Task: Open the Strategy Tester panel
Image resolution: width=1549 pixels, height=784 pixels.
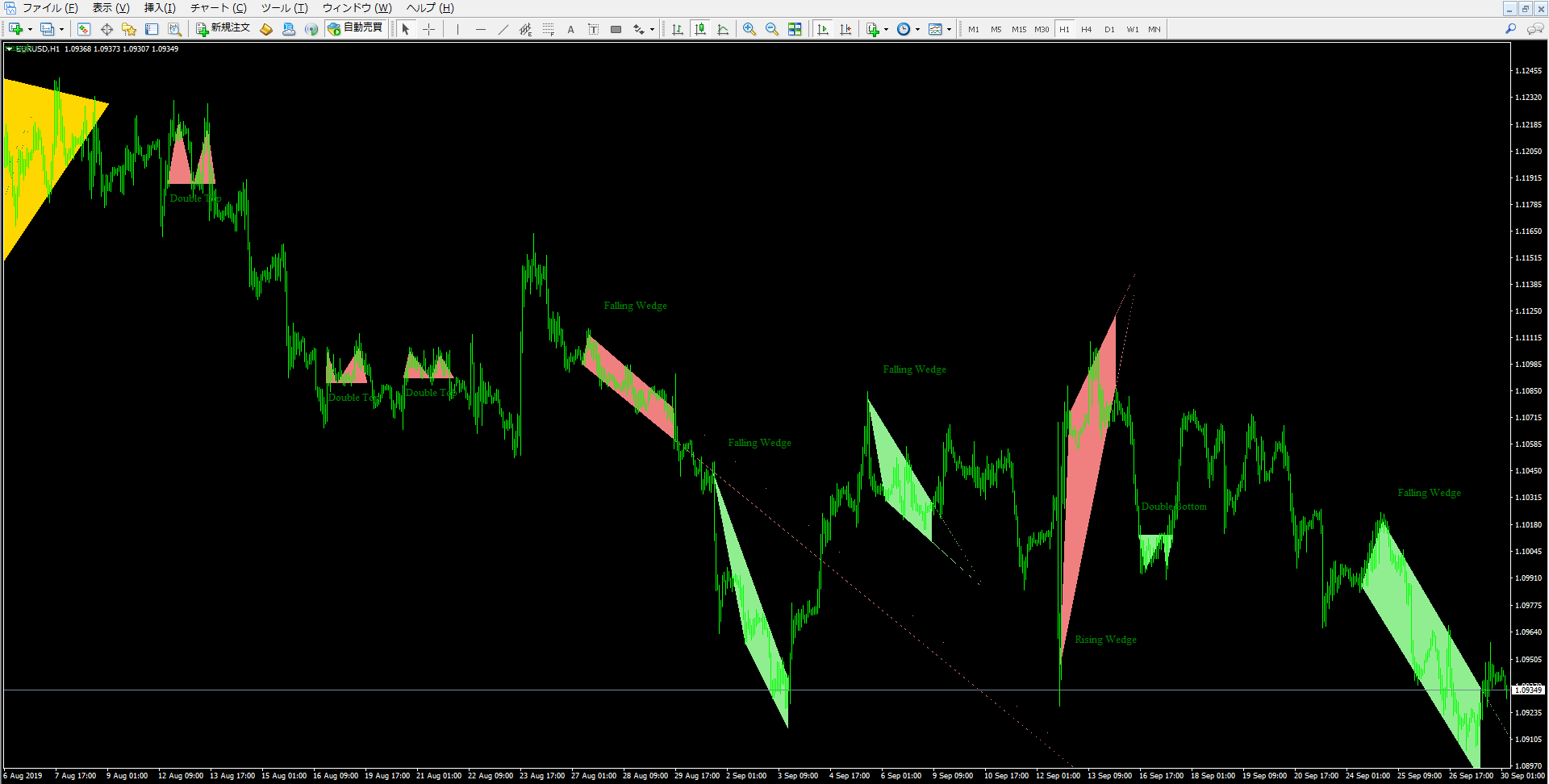Action: pos(175,29)
